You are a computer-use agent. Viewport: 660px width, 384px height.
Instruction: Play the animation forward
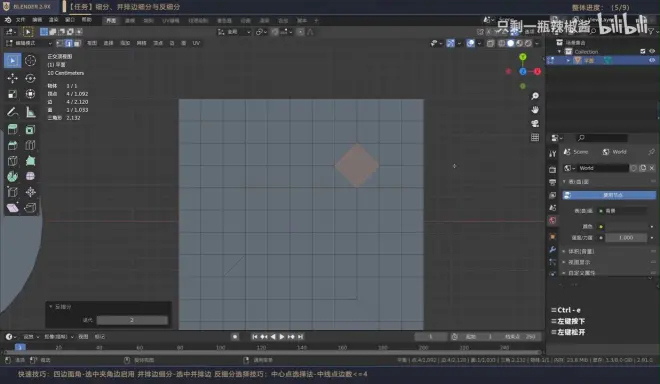pos(282,336)
